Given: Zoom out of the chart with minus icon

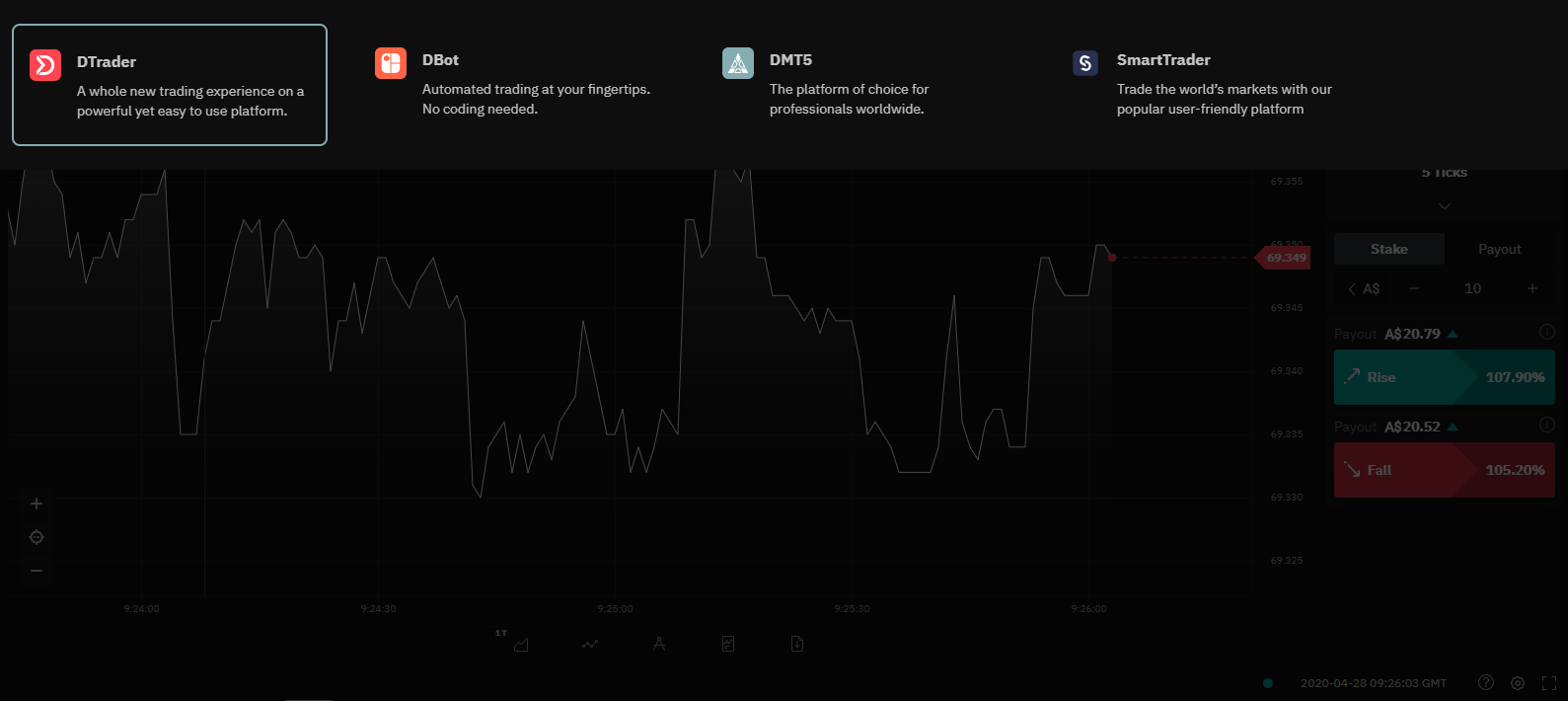Looking at the screenshot, I should [37, 571].
